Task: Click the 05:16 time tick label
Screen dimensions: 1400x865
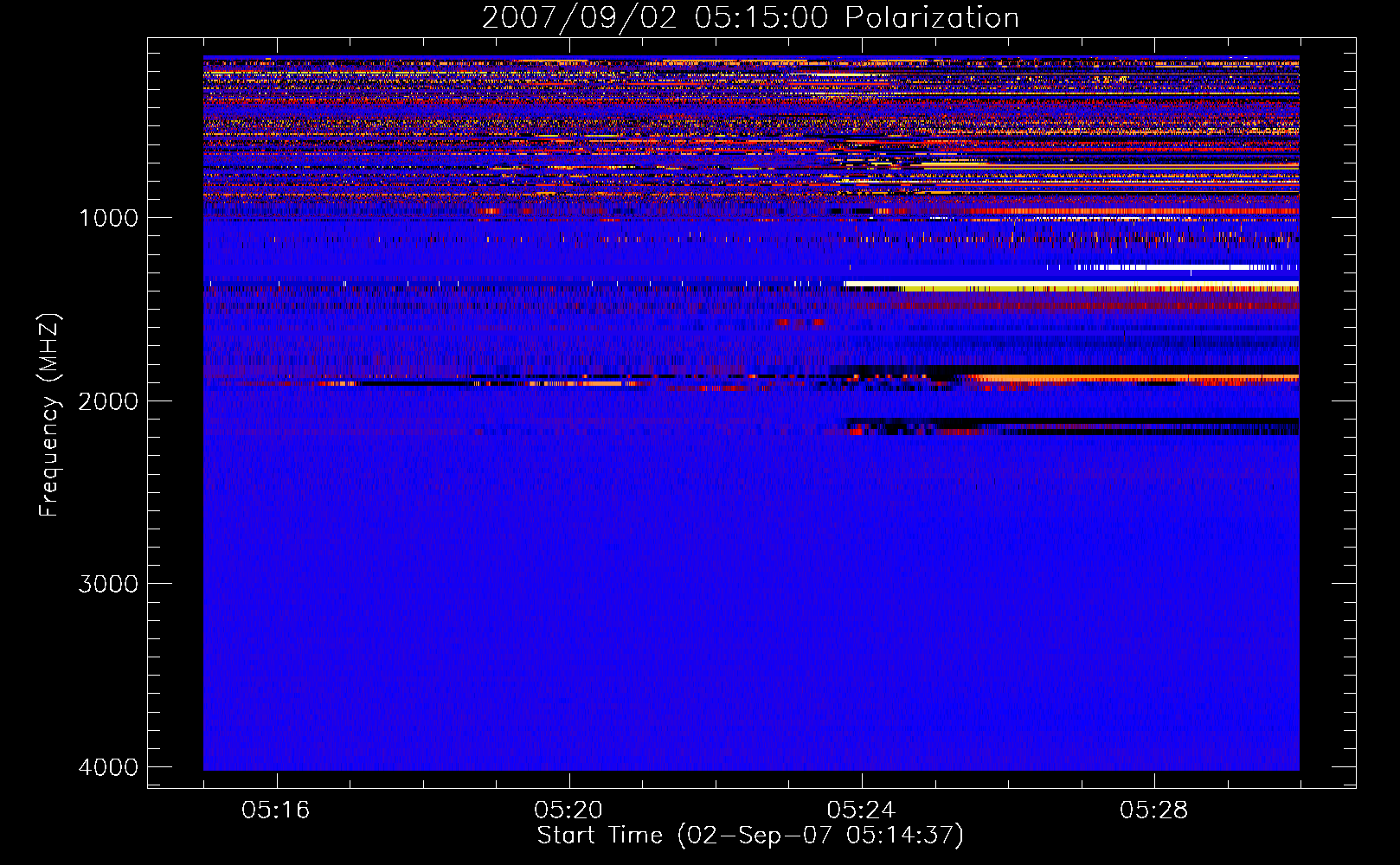Action: [276, 811]
